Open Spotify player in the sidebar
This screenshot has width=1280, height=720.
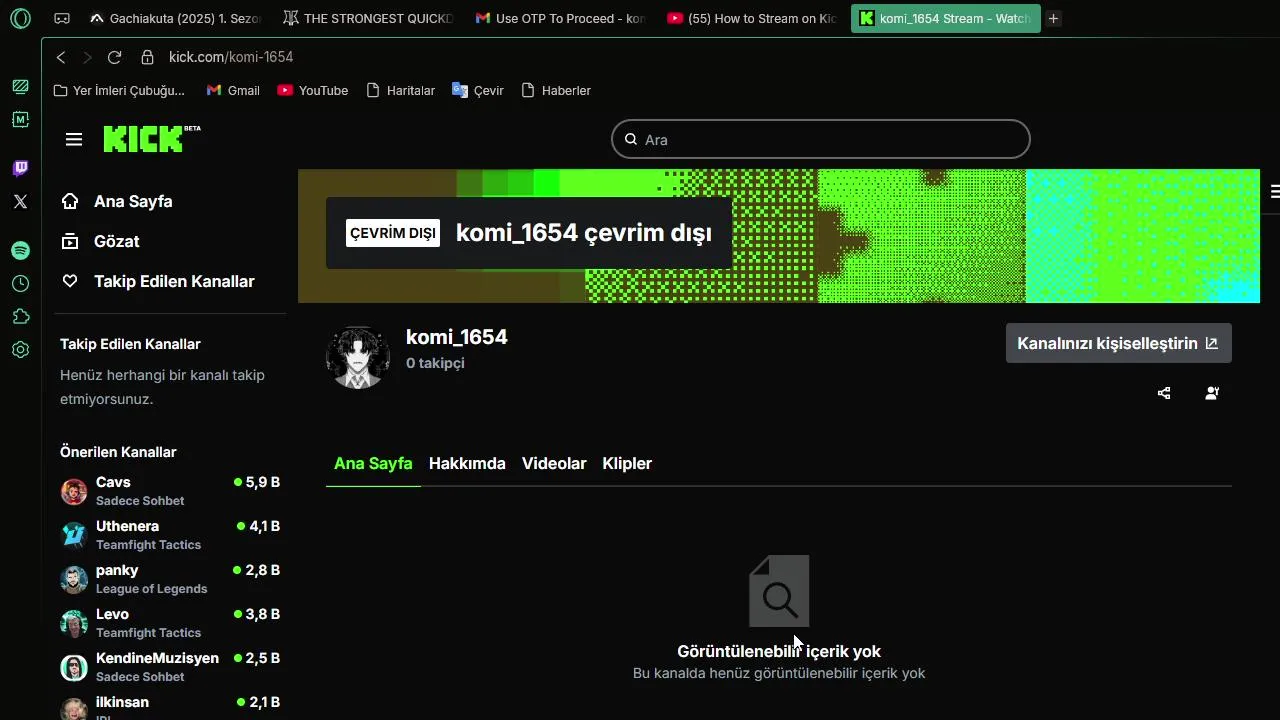click(20, 250)
